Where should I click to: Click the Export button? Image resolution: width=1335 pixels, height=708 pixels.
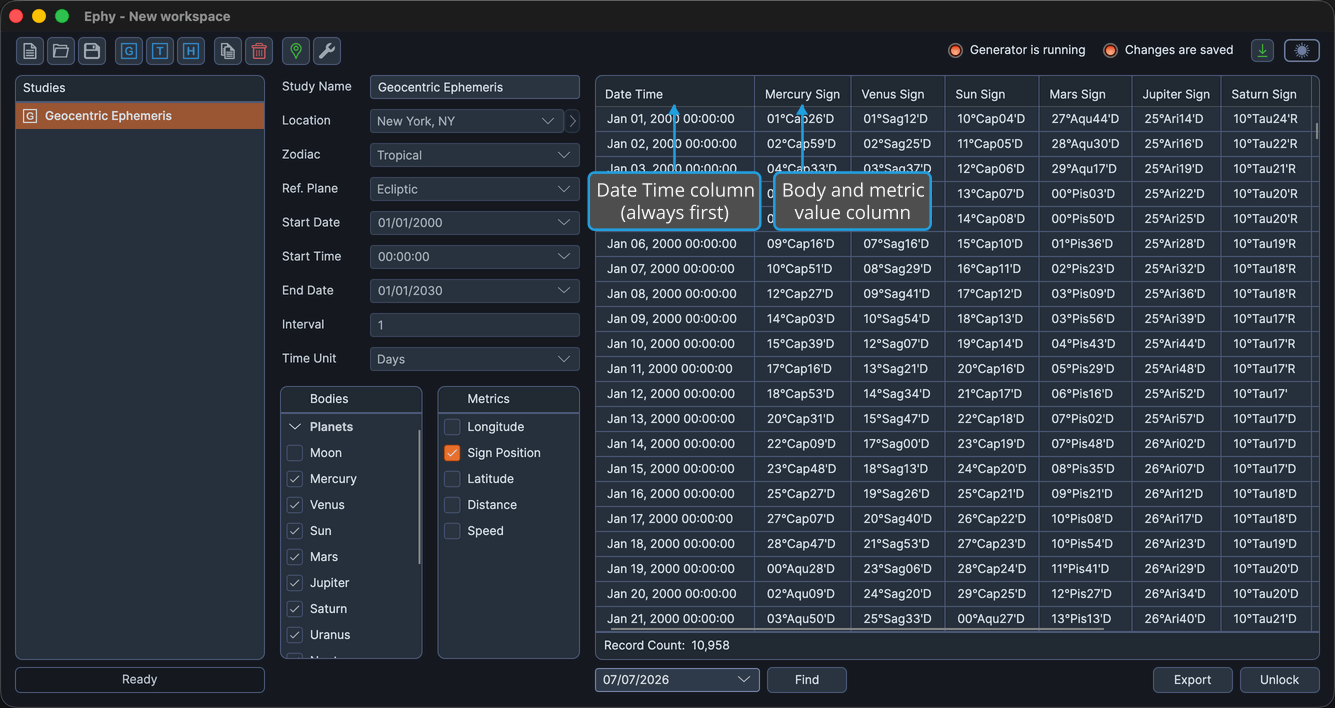[x=1193, y=680]
